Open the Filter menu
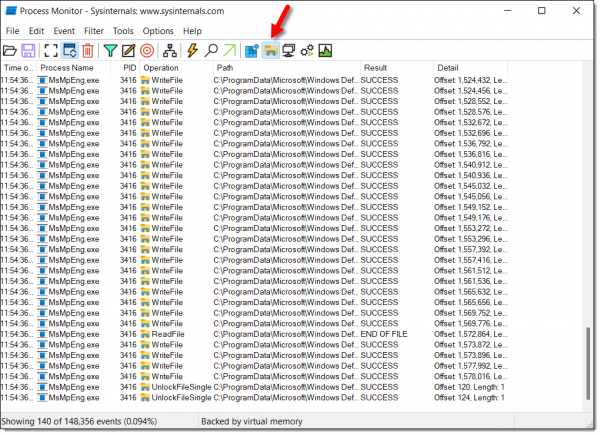 [x=94, y=31]
